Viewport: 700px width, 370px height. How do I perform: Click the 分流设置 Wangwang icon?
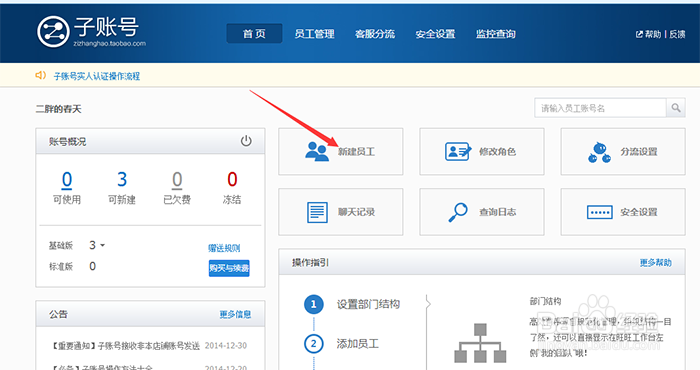coord(599,152)
